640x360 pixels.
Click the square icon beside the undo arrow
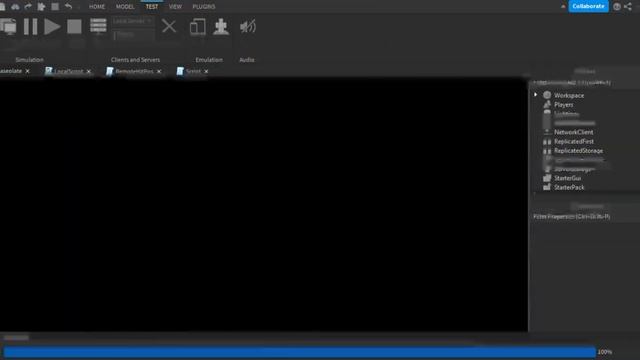[x=55, y=6]
